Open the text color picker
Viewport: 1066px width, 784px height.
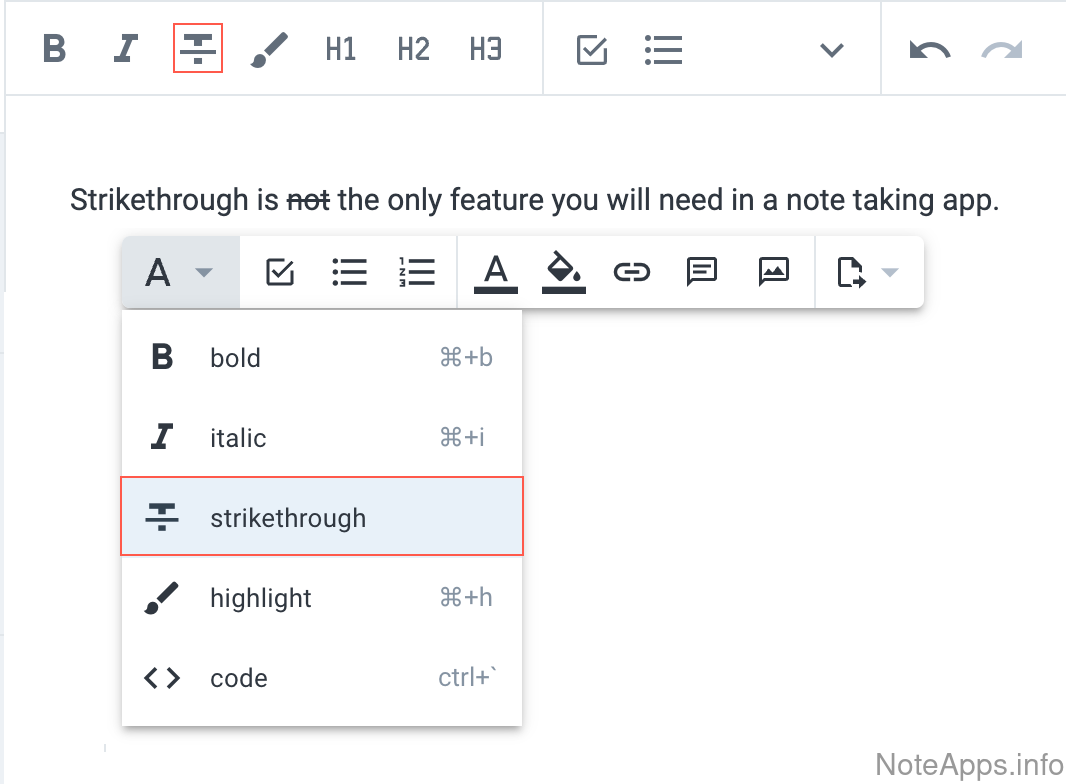coord(496,272)
